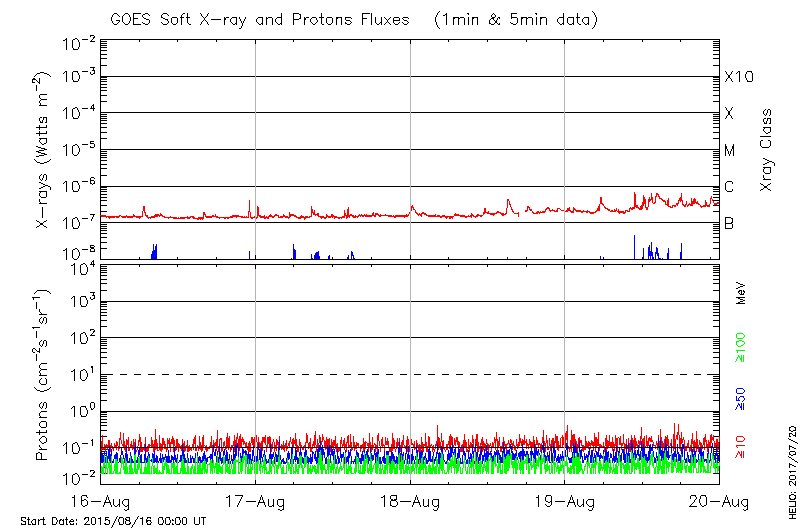
Task: Click the 17-Aug date label on the x-axis
Action: pyautogui.click(x=256, y=502)
